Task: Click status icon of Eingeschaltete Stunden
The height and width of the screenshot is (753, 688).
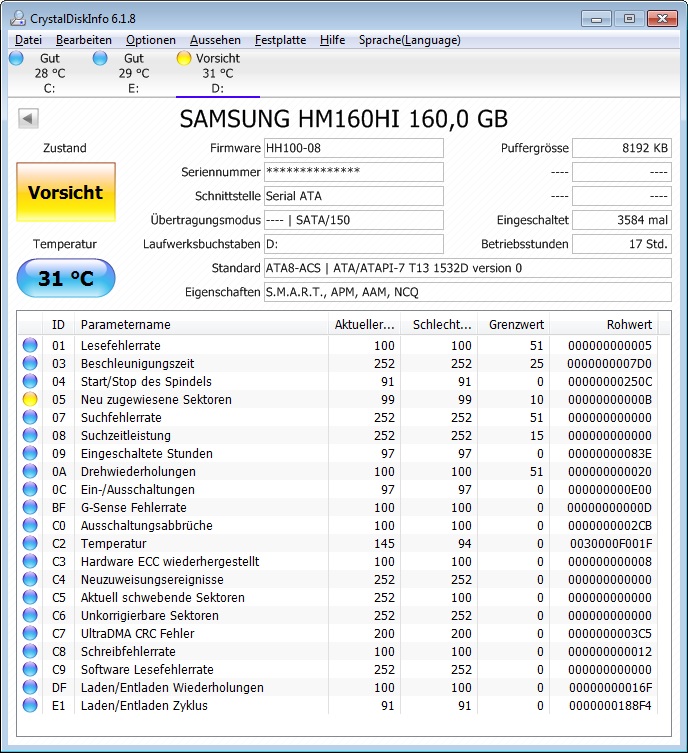Action: click(30, 453)
